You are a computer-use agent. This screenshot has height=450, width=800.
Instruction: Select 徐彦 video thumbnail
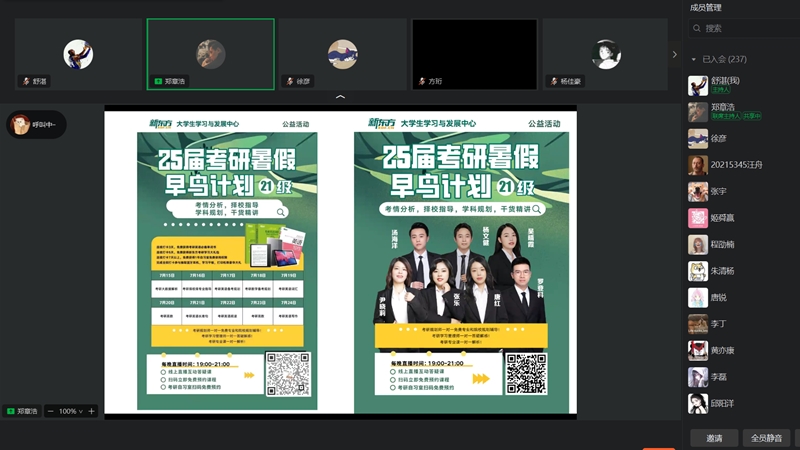[342, 54]
